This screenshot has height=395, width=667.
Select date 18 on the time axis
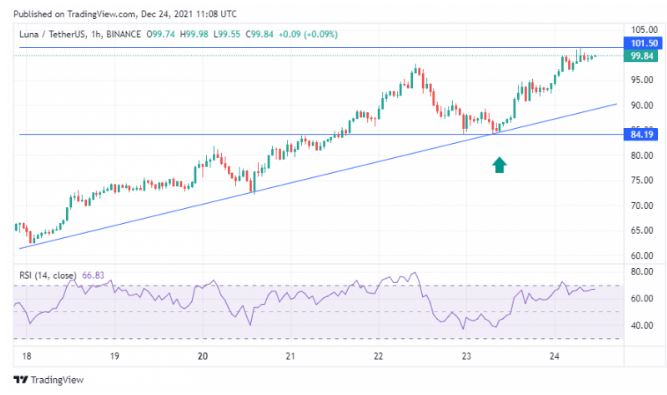(x=26, y=356)
